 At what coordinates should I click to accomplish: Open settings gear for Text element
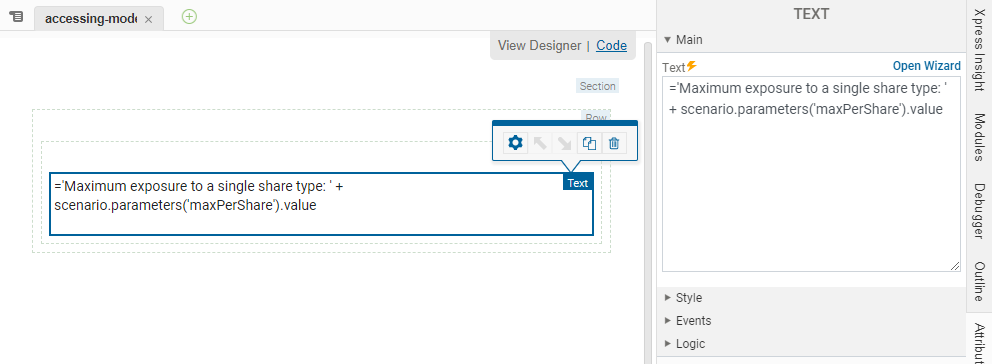coord(516,143)
